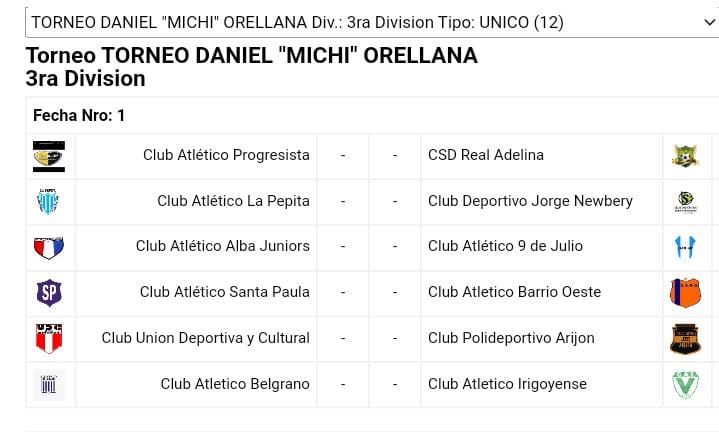Click the Club Atlético Progresista crest
Viewport: 719px width, 432px height.
click(48, 155)
